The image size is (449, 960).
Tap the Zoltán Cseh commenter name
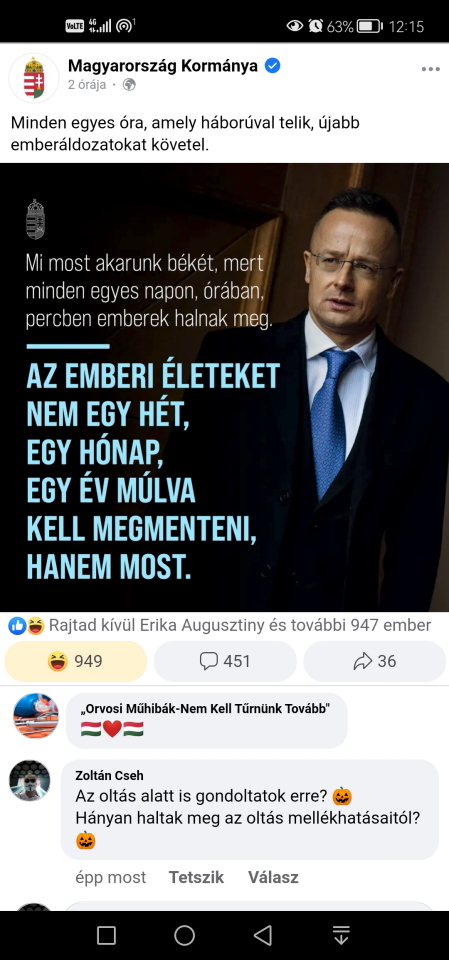[x=109, y=775]
